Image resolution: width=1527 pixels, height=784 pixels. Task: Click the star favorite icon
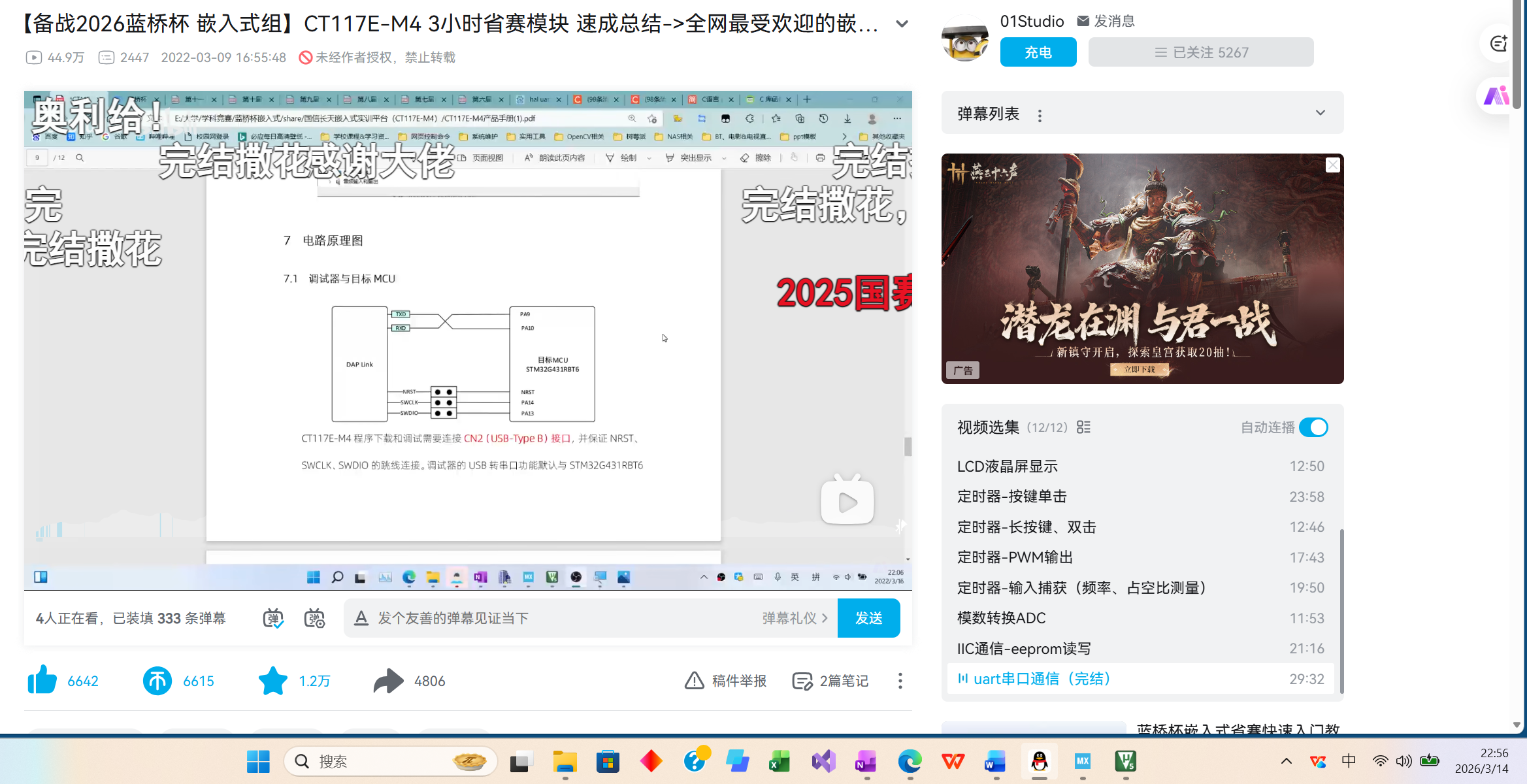coord(273,680)
